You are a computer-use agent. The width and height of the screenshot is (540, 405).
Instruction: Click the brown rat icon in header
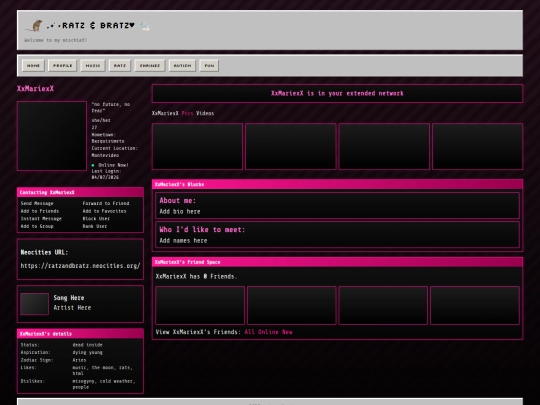tap(34, 25)
